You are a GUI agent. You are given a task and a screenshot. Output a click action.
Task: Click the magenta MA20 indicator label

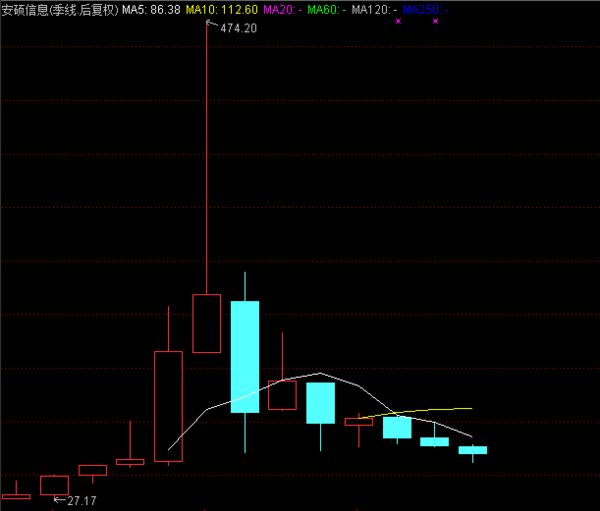(282, 10)
